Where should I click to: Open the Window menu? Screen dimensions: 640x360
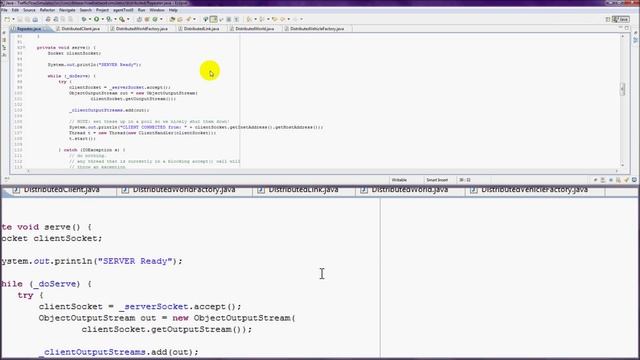coord(157,10)
